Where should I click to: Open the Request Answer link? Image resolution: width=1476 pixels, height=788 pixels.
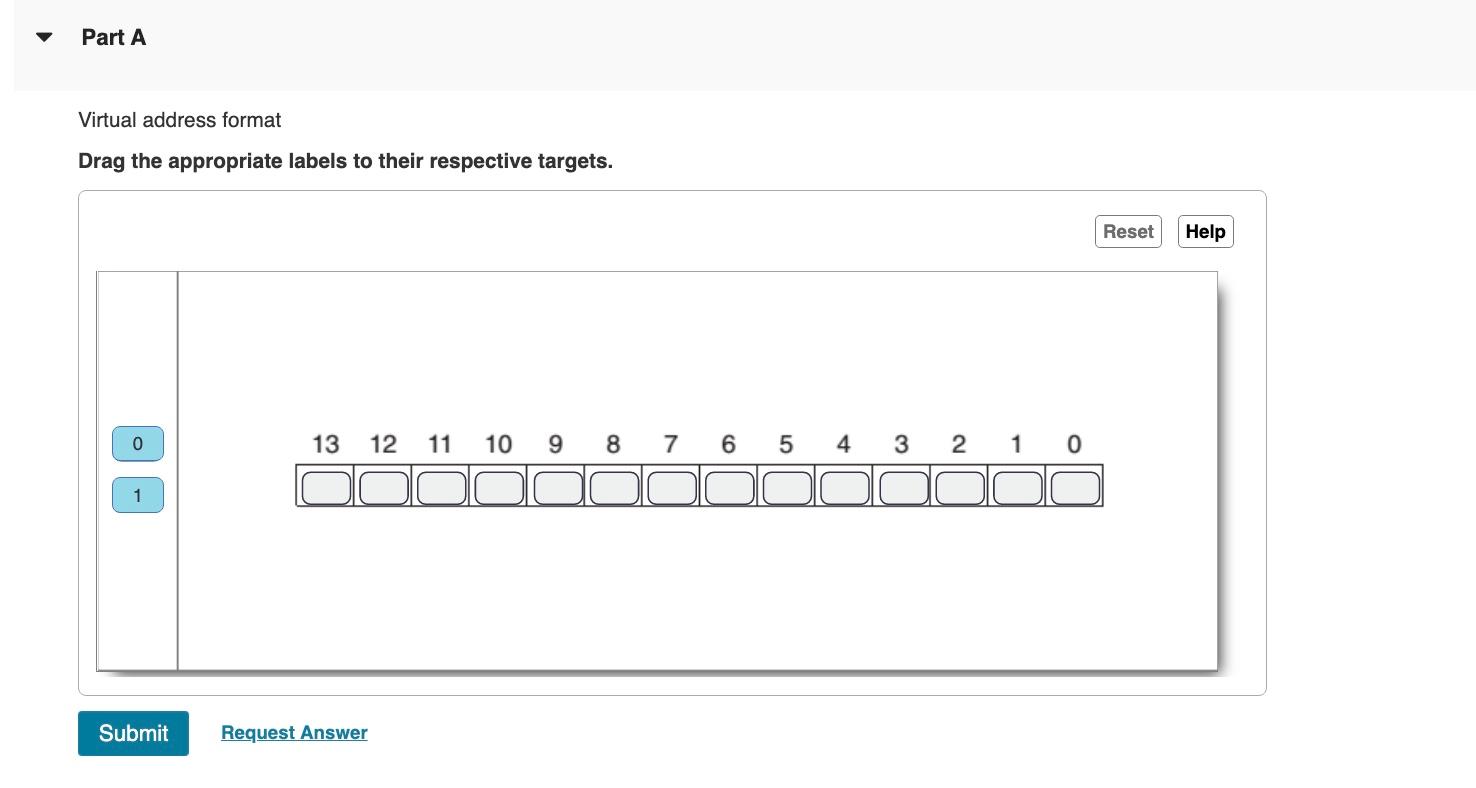pos(294,733)
